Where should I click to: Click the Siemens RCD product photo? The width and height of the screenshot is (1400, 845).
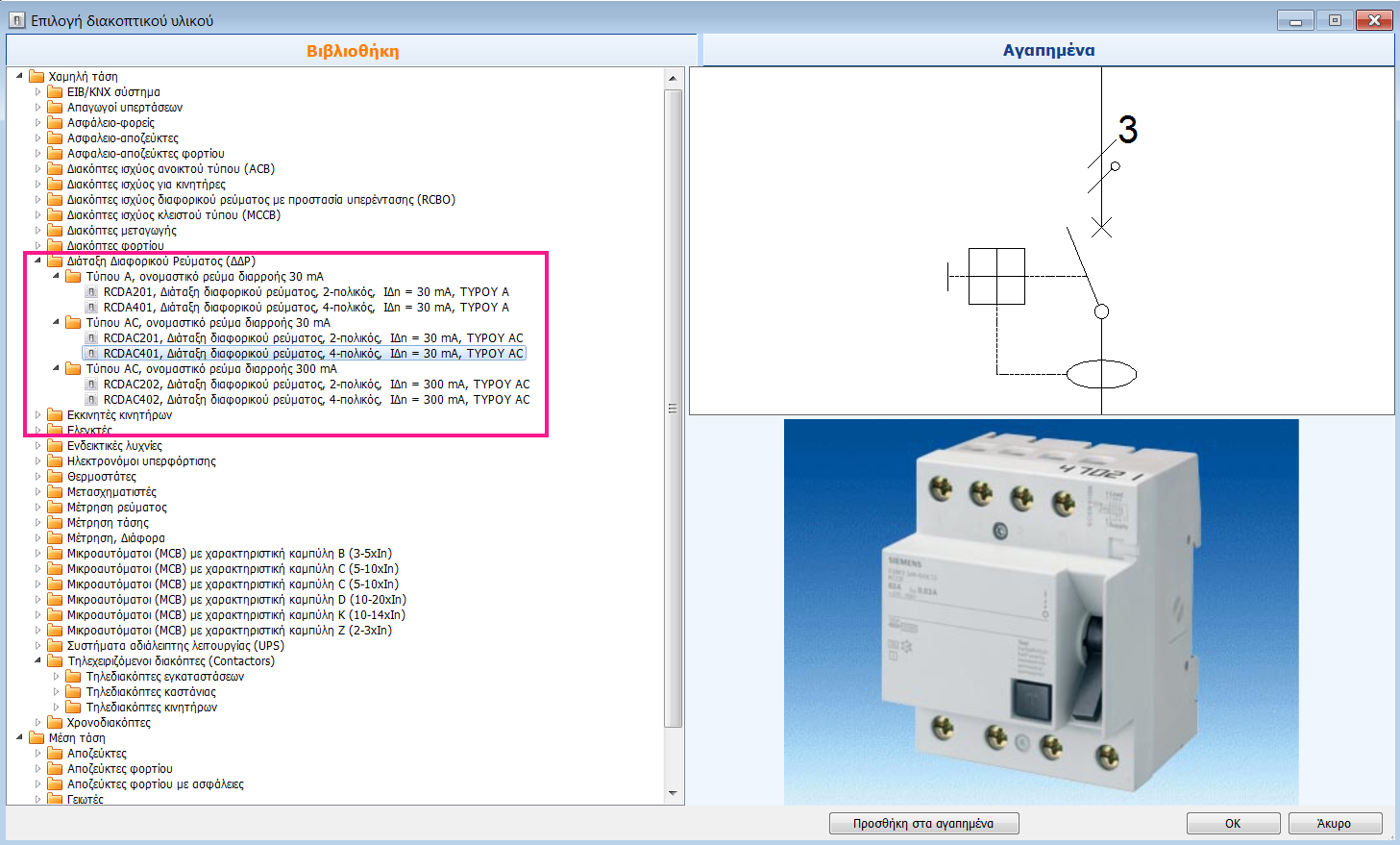[1041, 611]
